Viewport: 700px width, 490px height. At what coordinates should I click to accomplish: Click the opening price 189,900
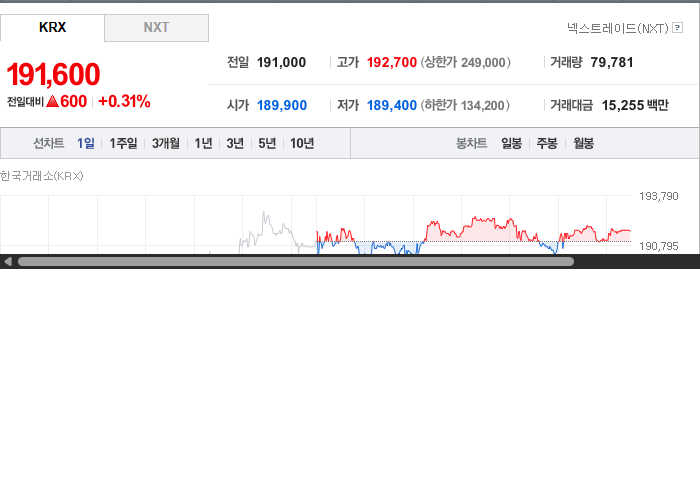pos(282,105)
